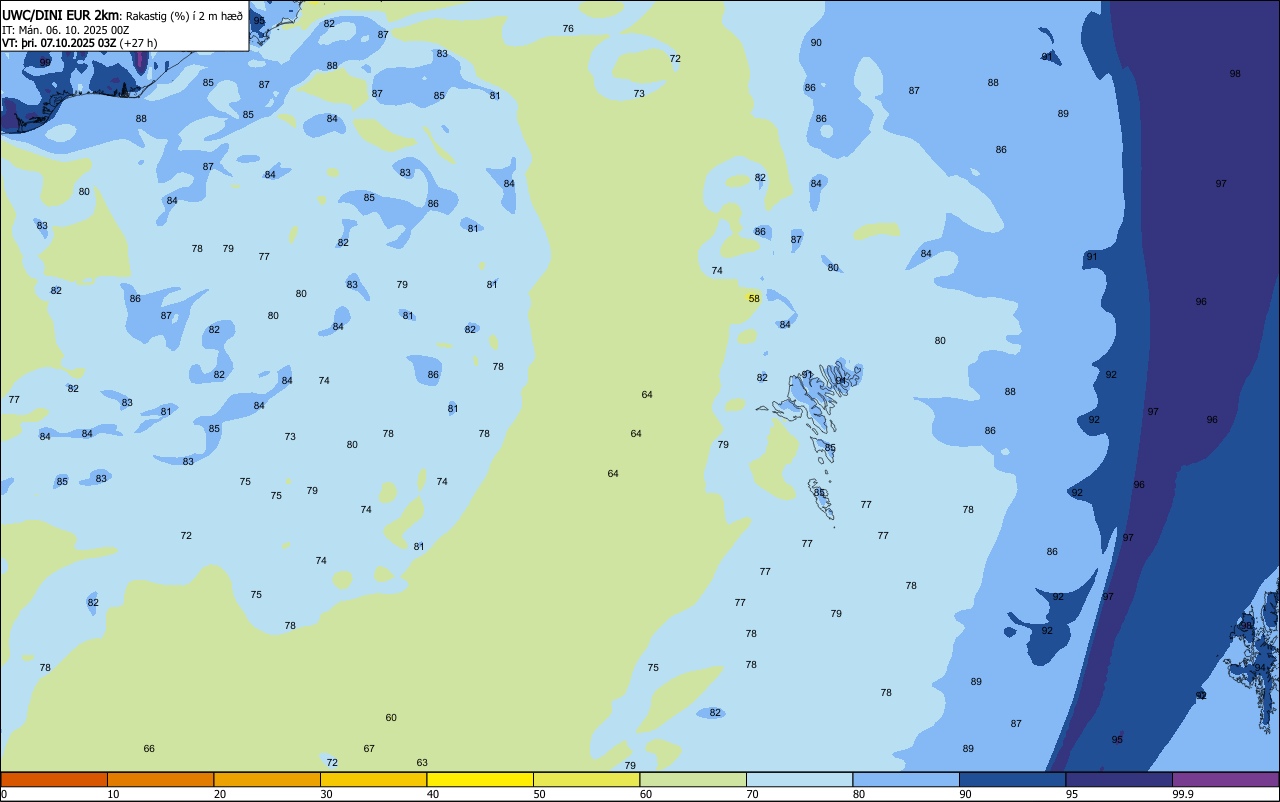Click the map value 66 in the green area
The width and height of the screenshot is (1280, 802).
pos(149,748)
